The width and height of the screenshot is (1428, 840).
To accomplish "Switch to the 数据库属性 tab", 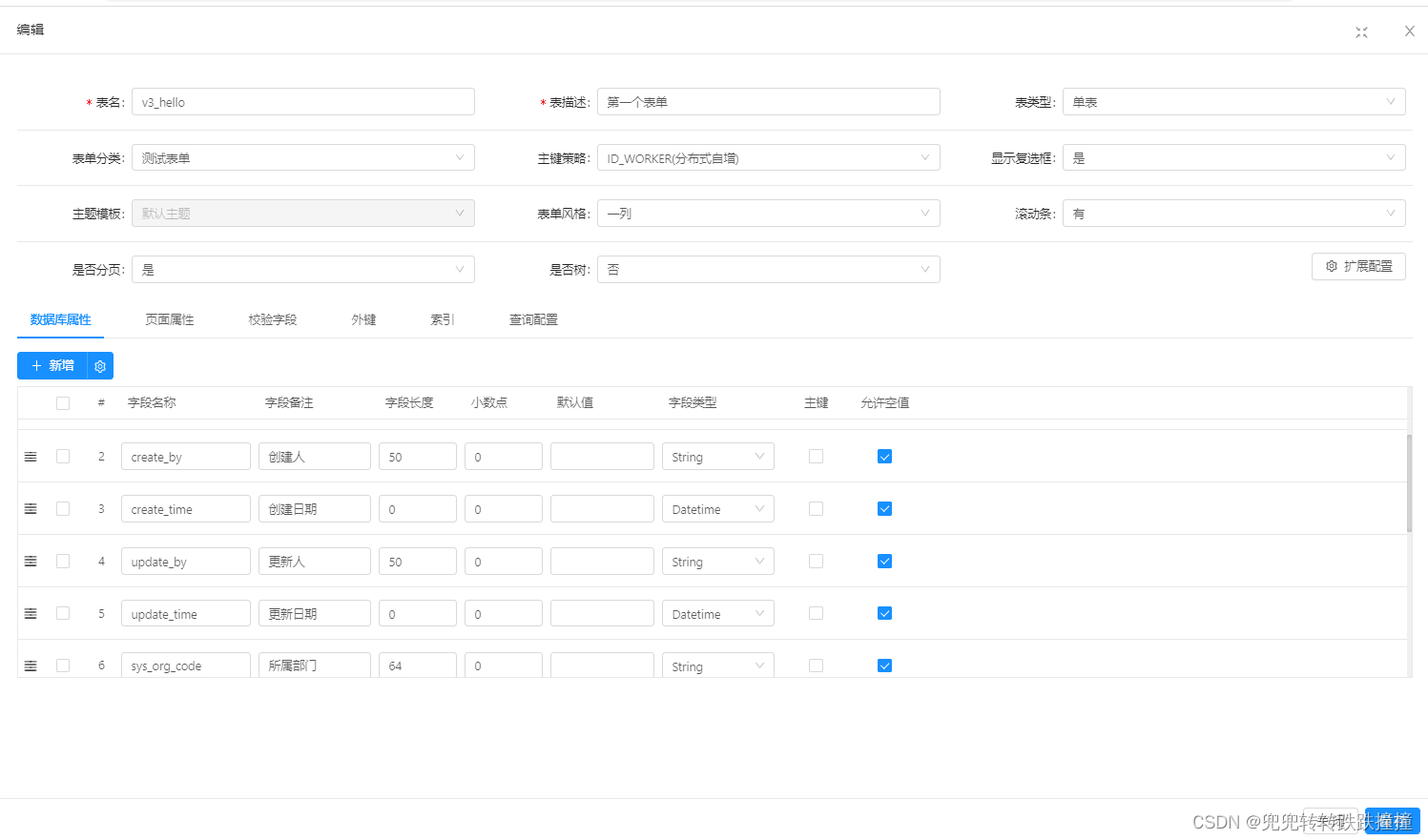I will coord(60,319).
